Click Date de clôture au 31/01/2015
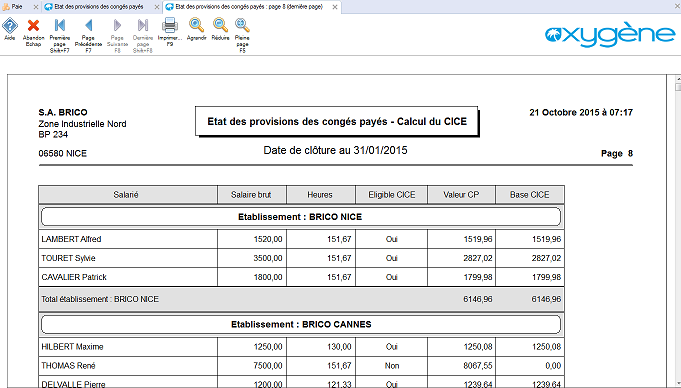 coord(335,150)
